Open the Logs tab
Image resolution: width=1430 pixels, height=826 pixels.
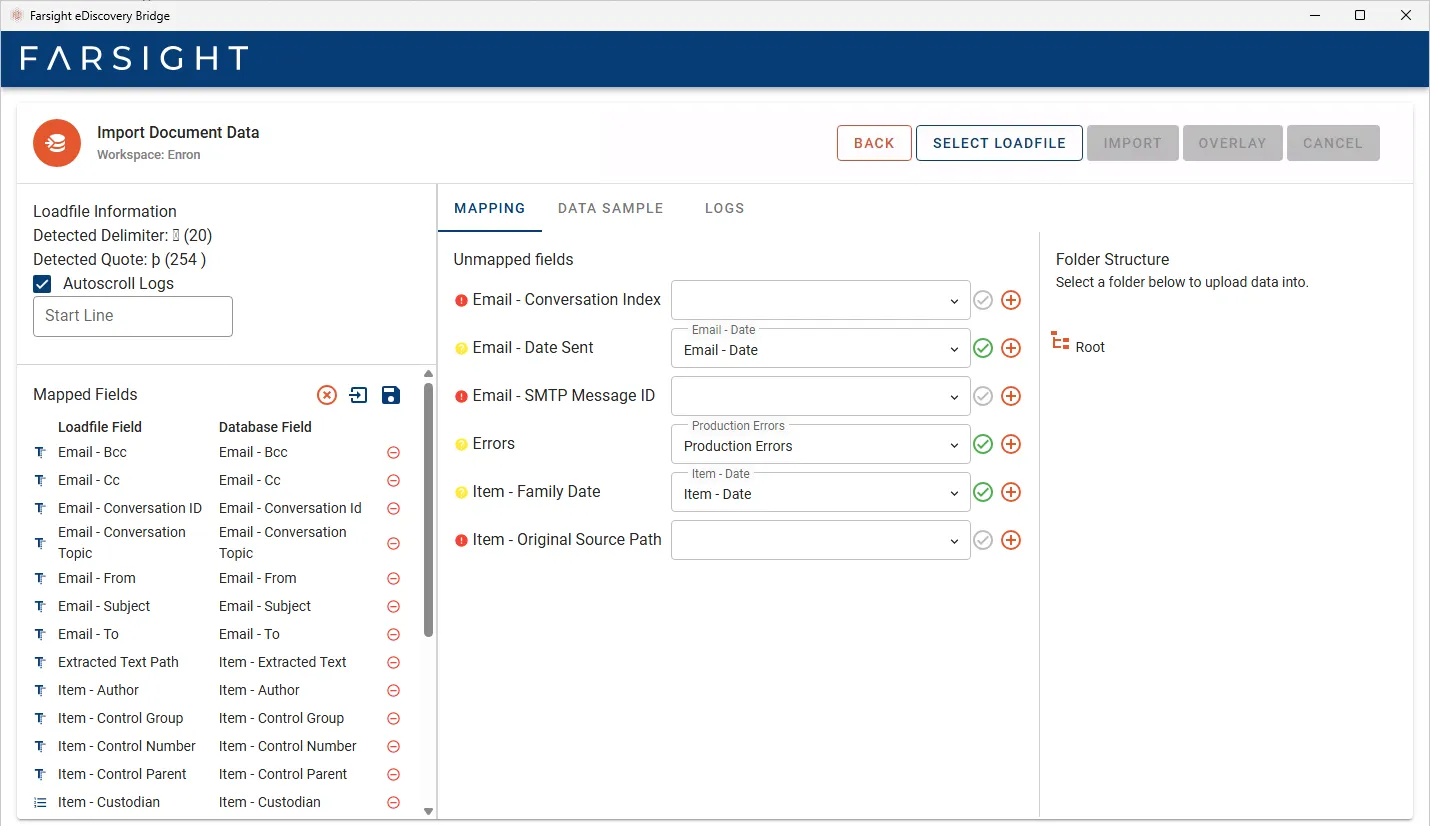724,208
